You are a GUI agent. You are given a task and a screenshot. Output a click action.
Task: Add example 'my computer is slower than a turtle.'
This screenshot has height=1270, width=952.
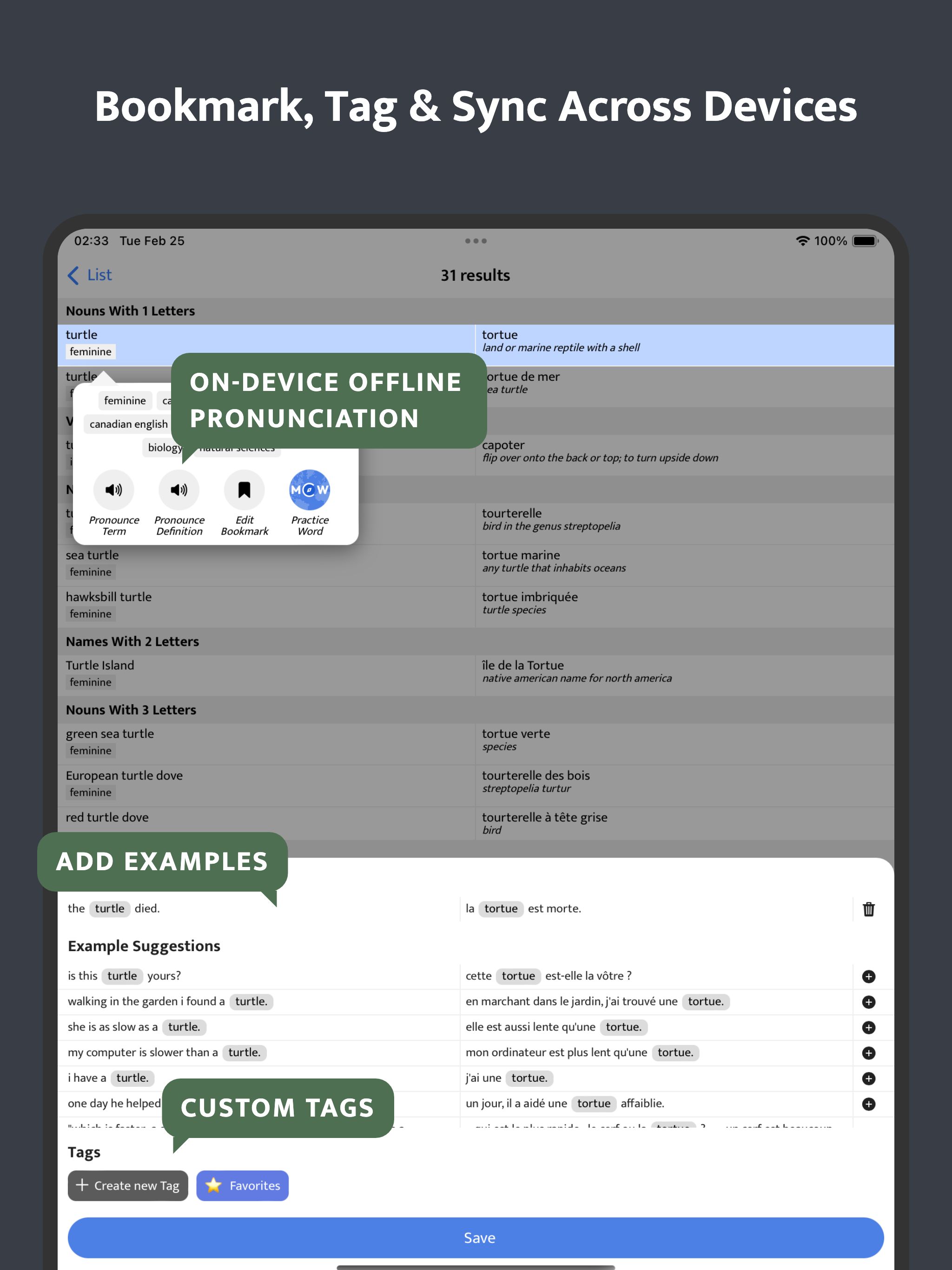pyautogui.click(x=868, y=1053)
